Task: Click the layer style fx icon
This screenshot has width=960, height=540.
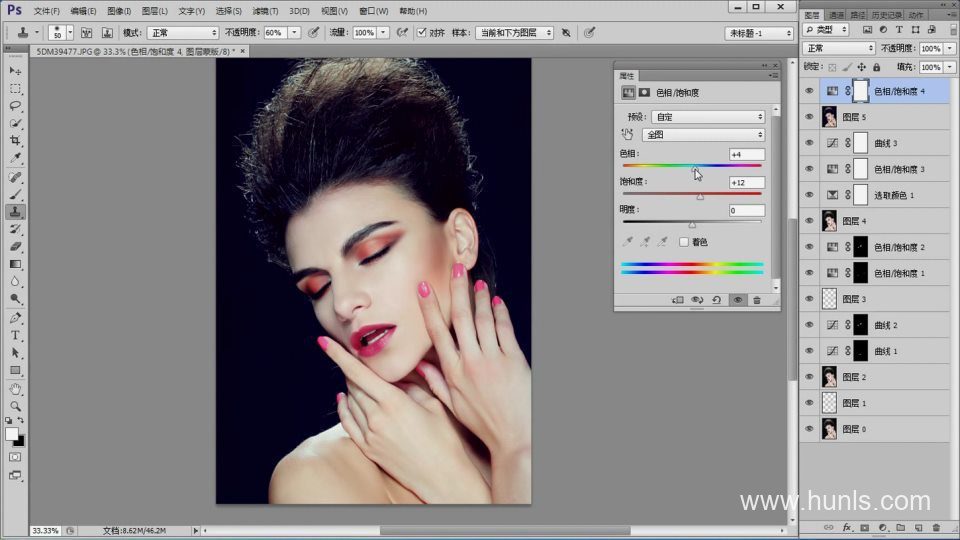Action: point(847,527)
